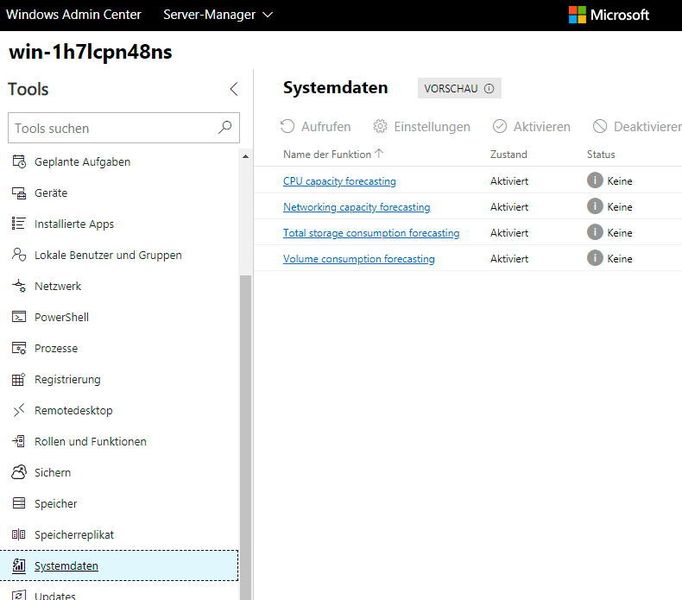Select Rollen und Funktionen in tools list

coord(90,441)
